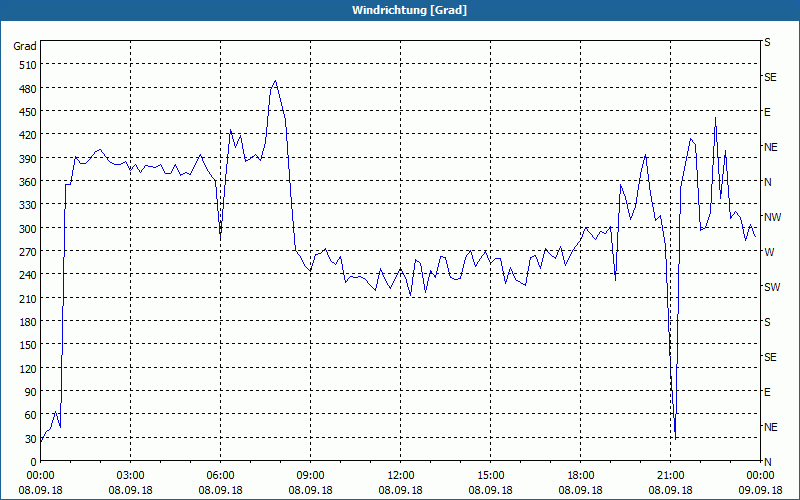Click the 30 y-axis value
Screen dimensions: 800x500
click(x=31, y=439)
